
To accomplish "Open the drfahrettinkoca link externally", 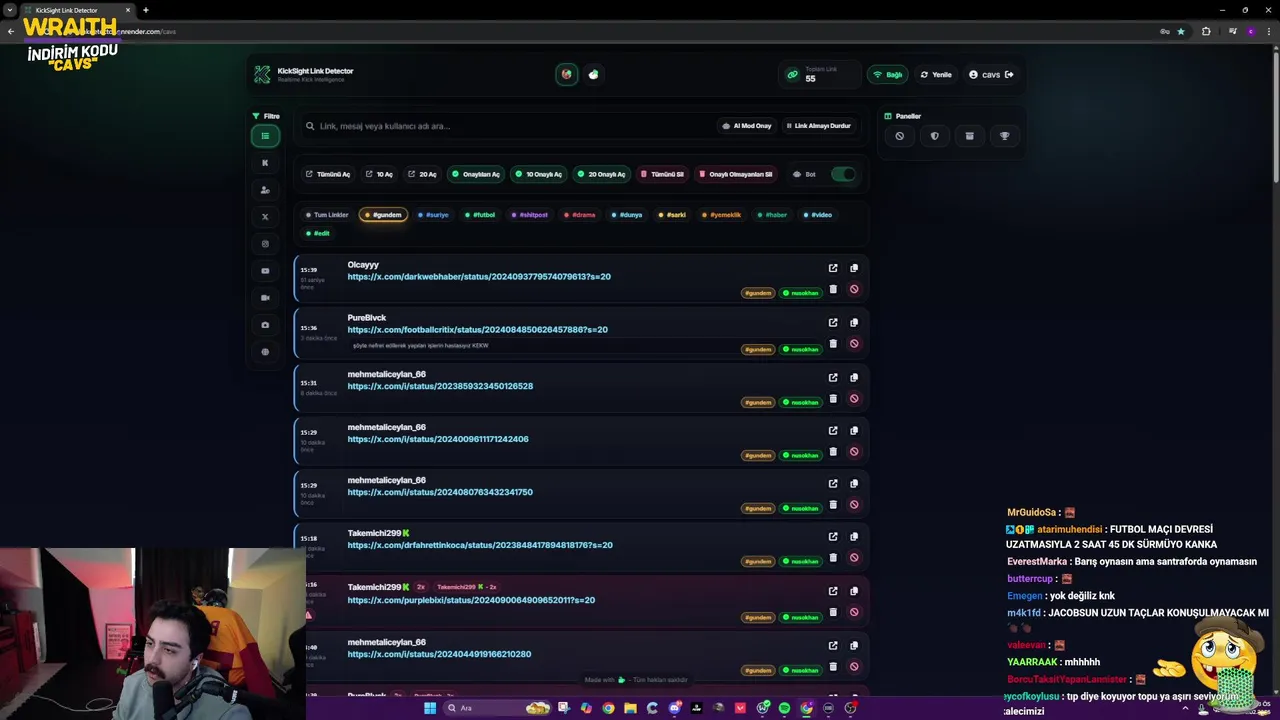I will (x=833, y=537).
